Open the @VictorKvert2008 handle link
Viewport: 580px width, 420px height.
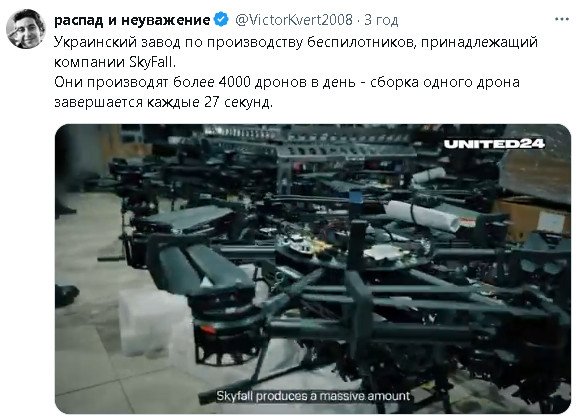pos(294,20)
